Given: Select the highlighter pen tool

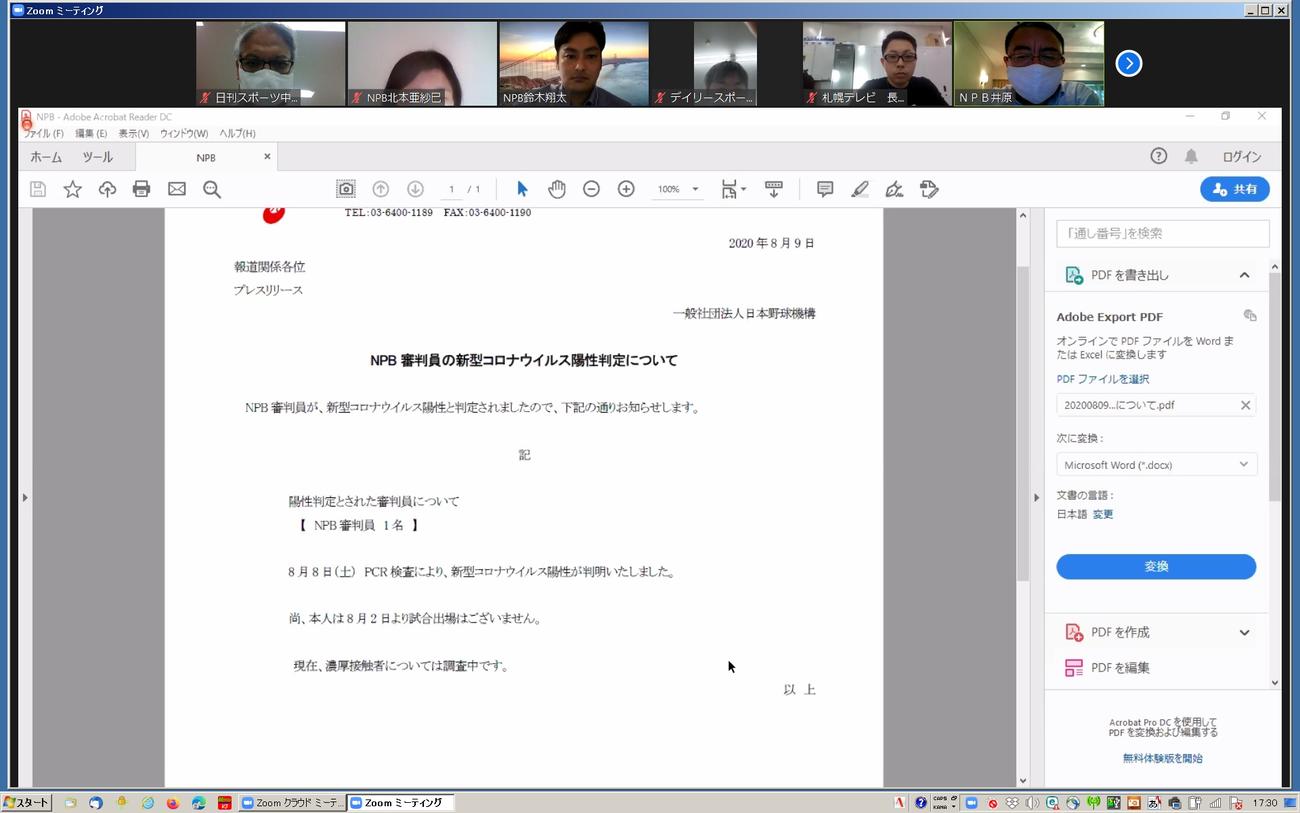Looking at the screenshot, I should coord(860,189).
